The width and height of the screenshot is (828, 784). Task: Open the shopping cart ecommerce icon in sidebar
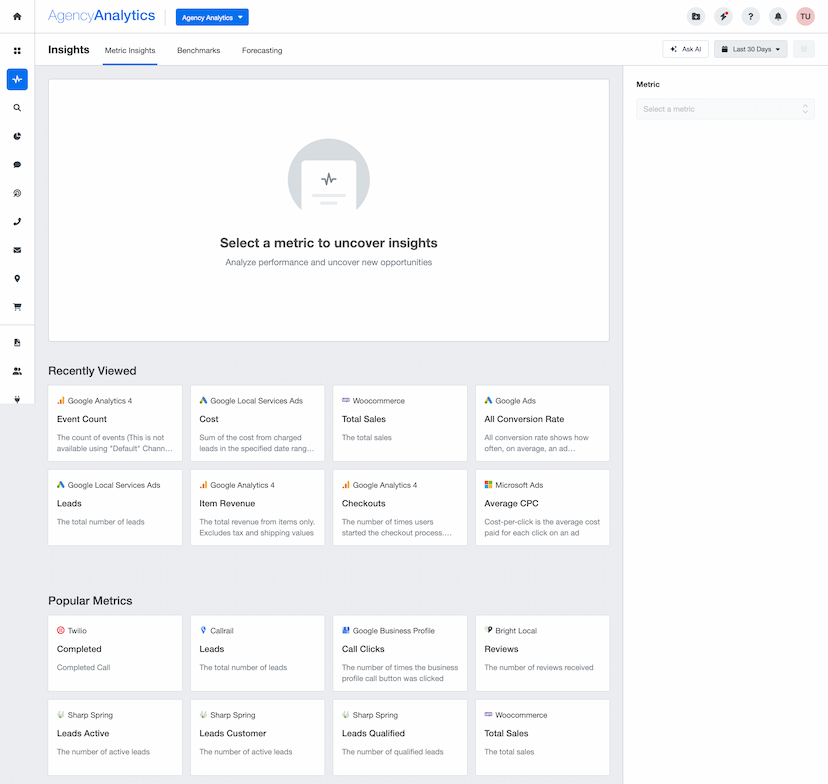(17, 307)
